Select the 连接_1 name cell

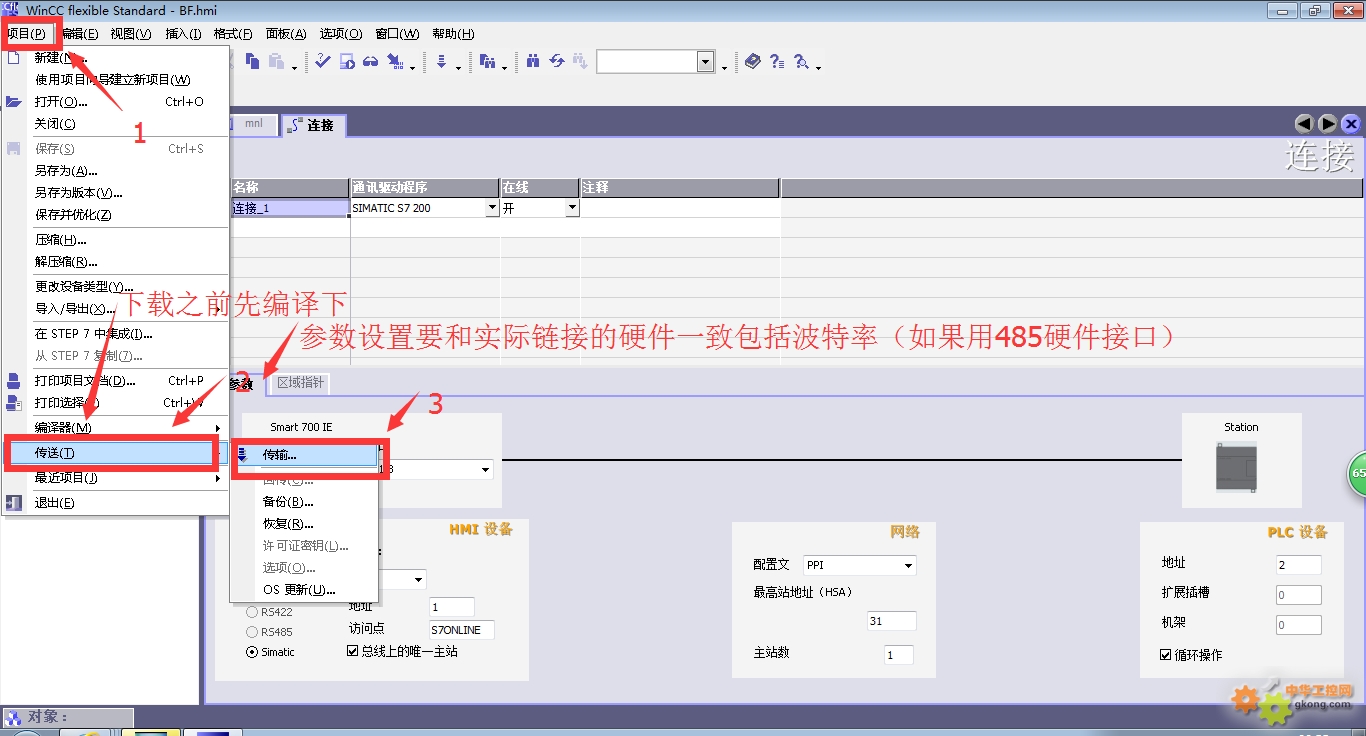tap(290, 208)
